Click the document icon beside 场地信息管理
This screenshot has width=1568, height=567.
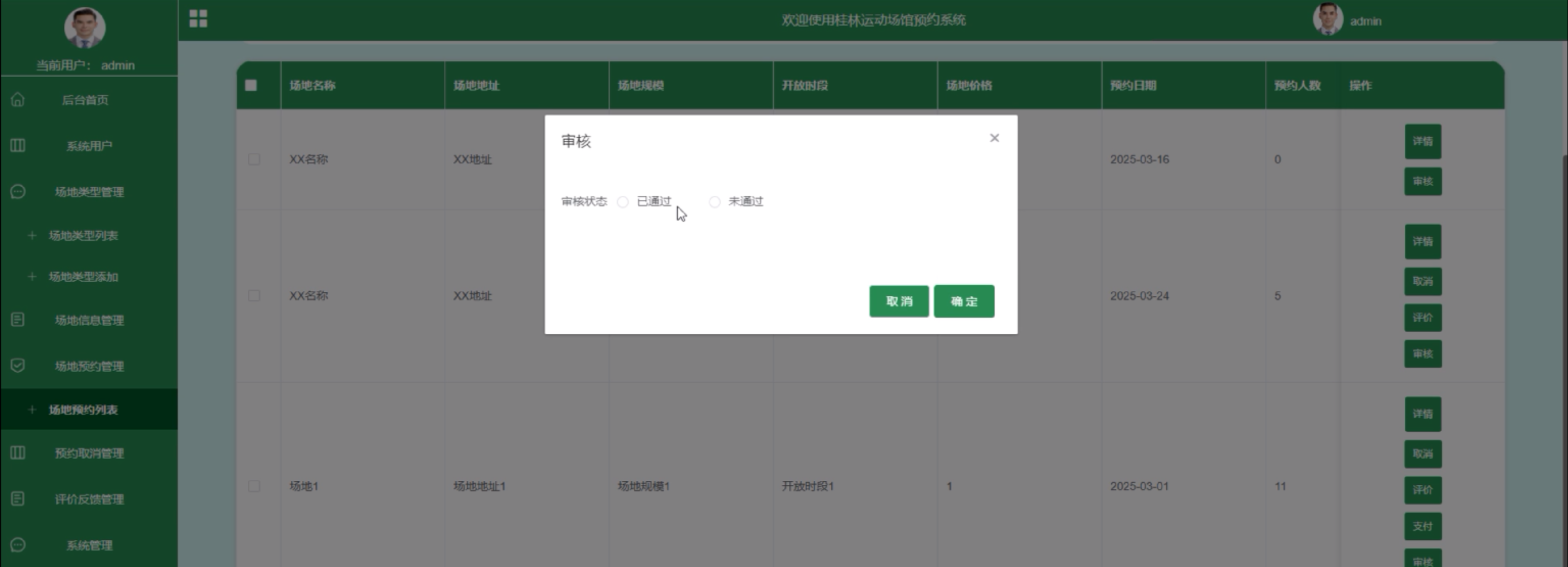click(x=18, y=319)
